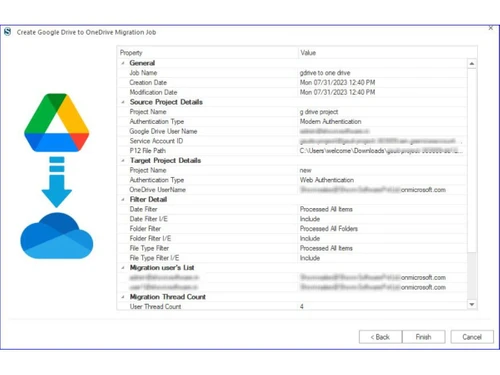This screenshot has height=375, width=500.
Task: Click the Target Project Details heading
Action: 165,161
